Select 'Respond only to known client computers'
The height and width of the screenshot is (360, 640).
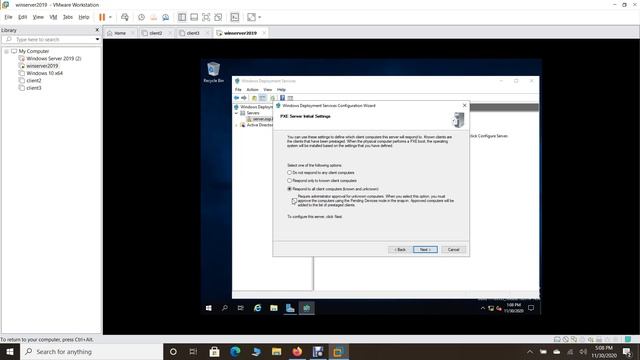[x=289, y=180]
